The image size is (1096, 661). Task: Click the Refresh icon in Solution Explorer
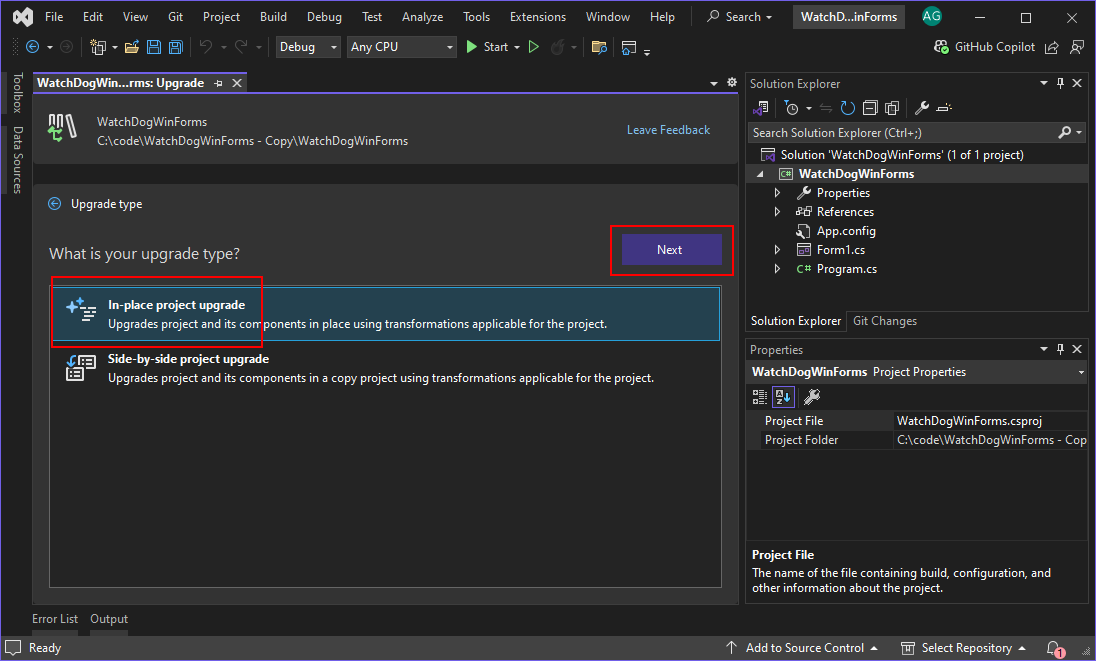[x=848, y=108]
